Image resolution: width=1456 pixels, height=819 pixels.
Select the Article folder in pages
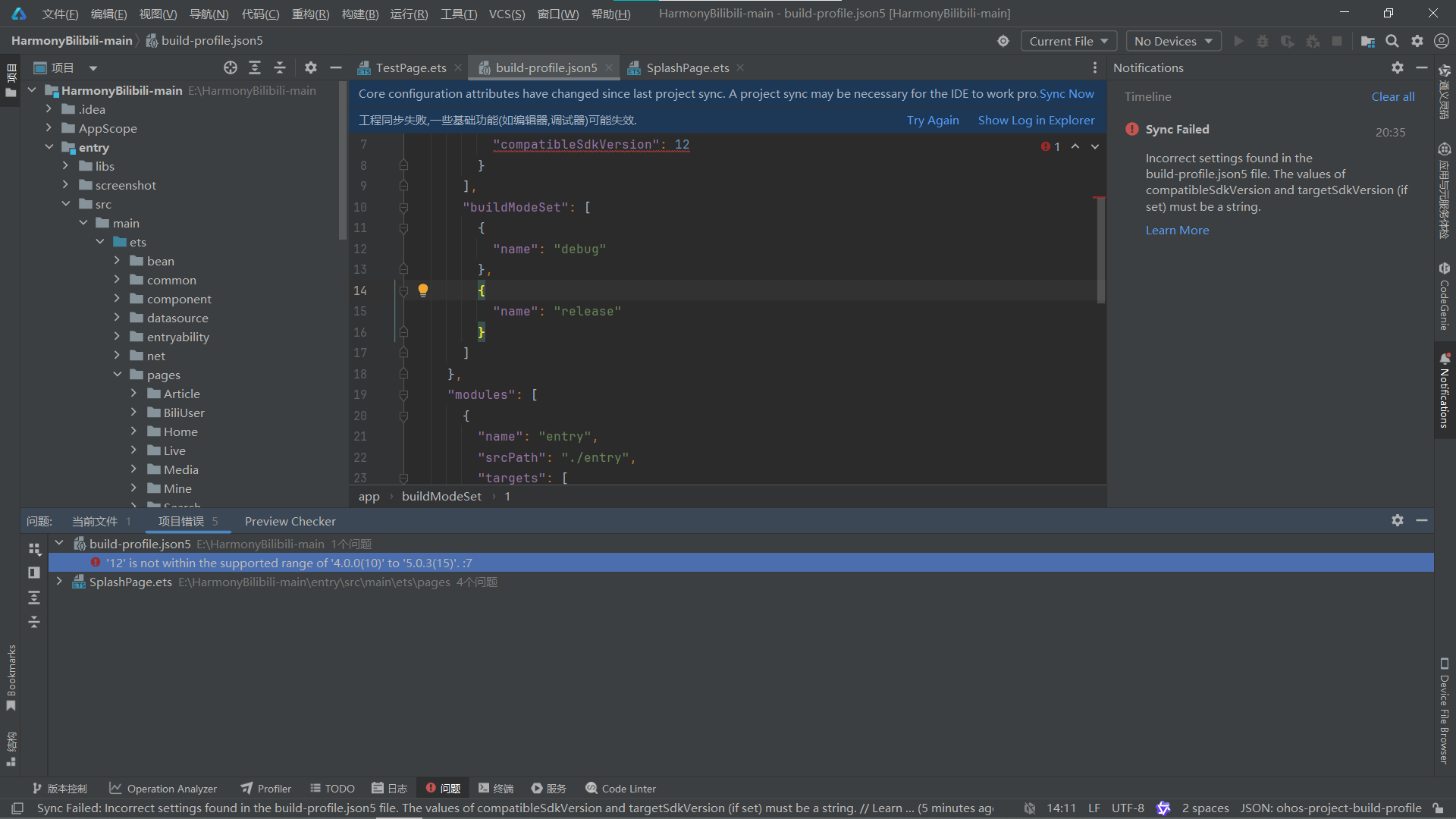click(181, 394)
